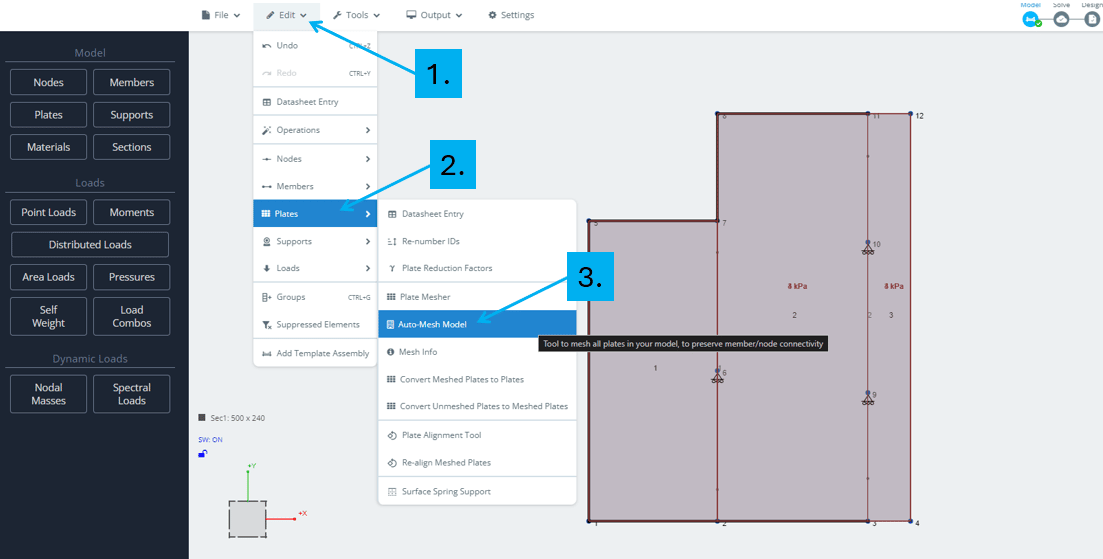Select Redo in Edit menu
Screen dimensions: 1103x559
(315, 73)
